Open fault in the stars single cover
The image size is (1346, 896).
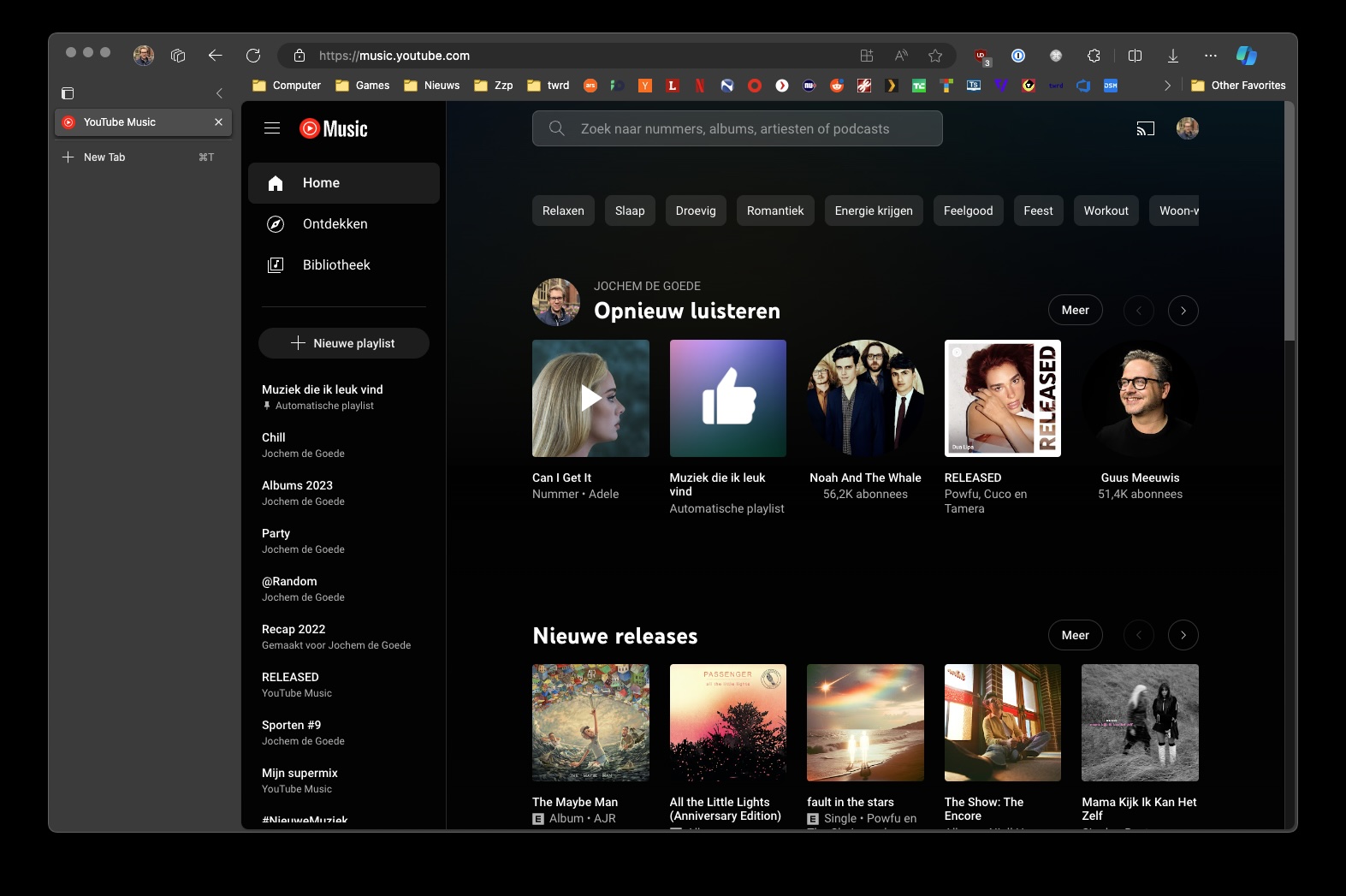click(x=866, y=722)
